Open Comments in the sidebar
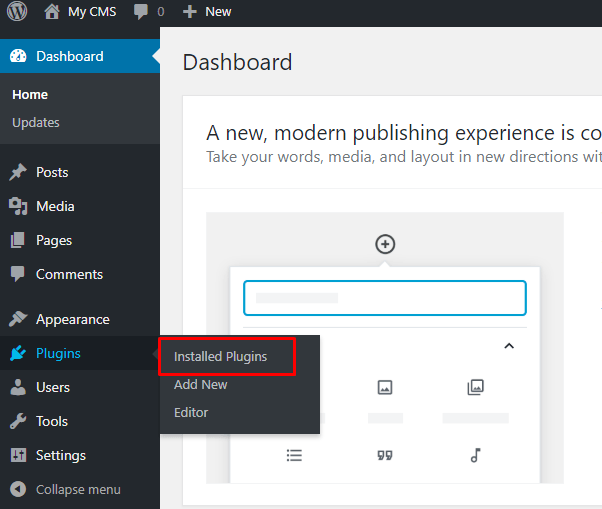This screenshot has height=509, width=602. click(68, 274)
